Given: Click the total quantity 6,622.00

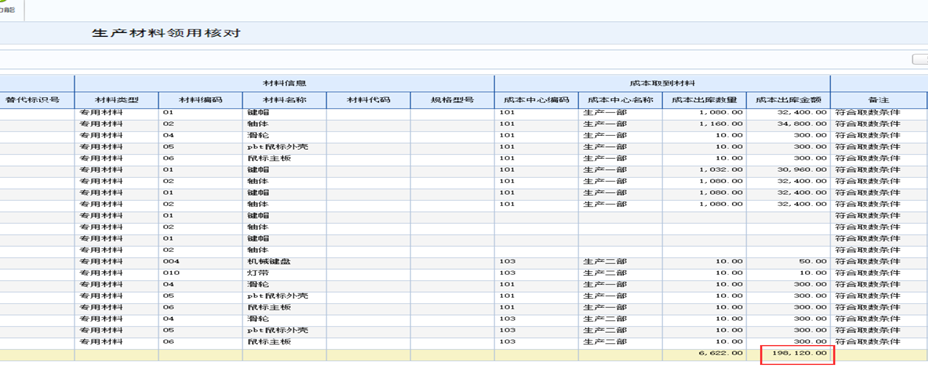Looking at the screenshot, I should pos(721,354).
